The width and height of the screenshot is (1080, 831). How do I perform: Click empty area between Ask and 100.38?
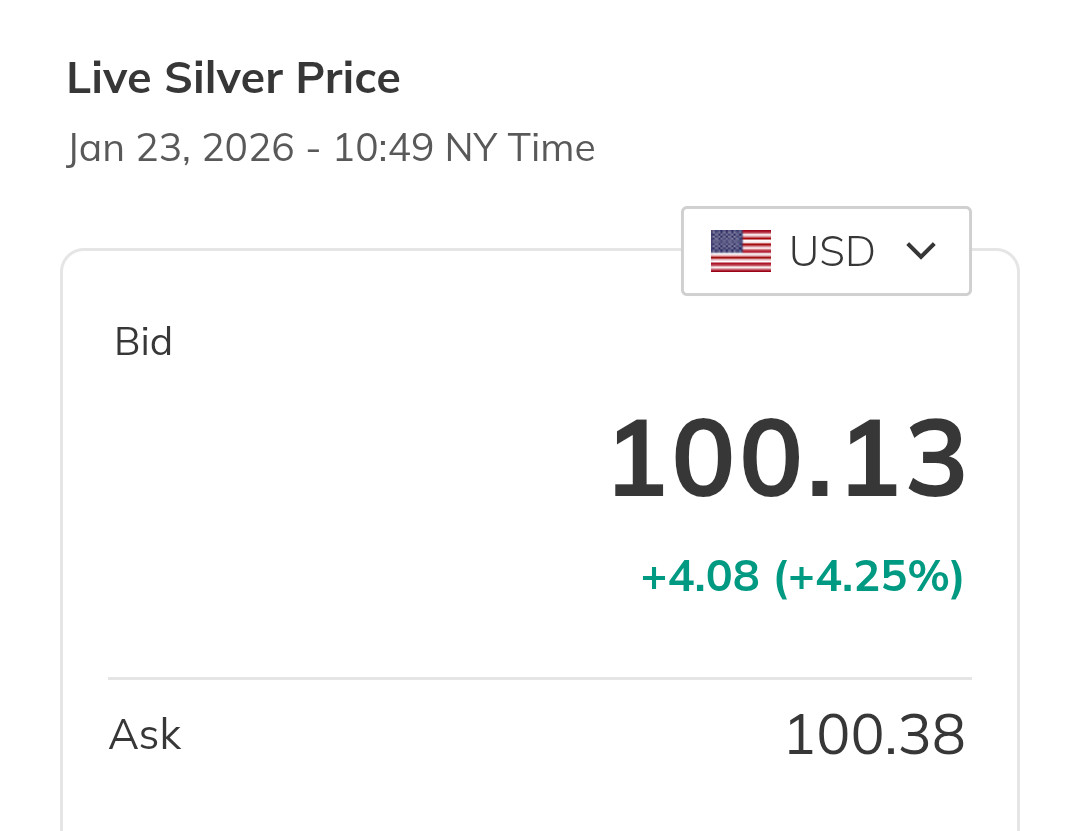pyautogui.click(x=480, y=735)
